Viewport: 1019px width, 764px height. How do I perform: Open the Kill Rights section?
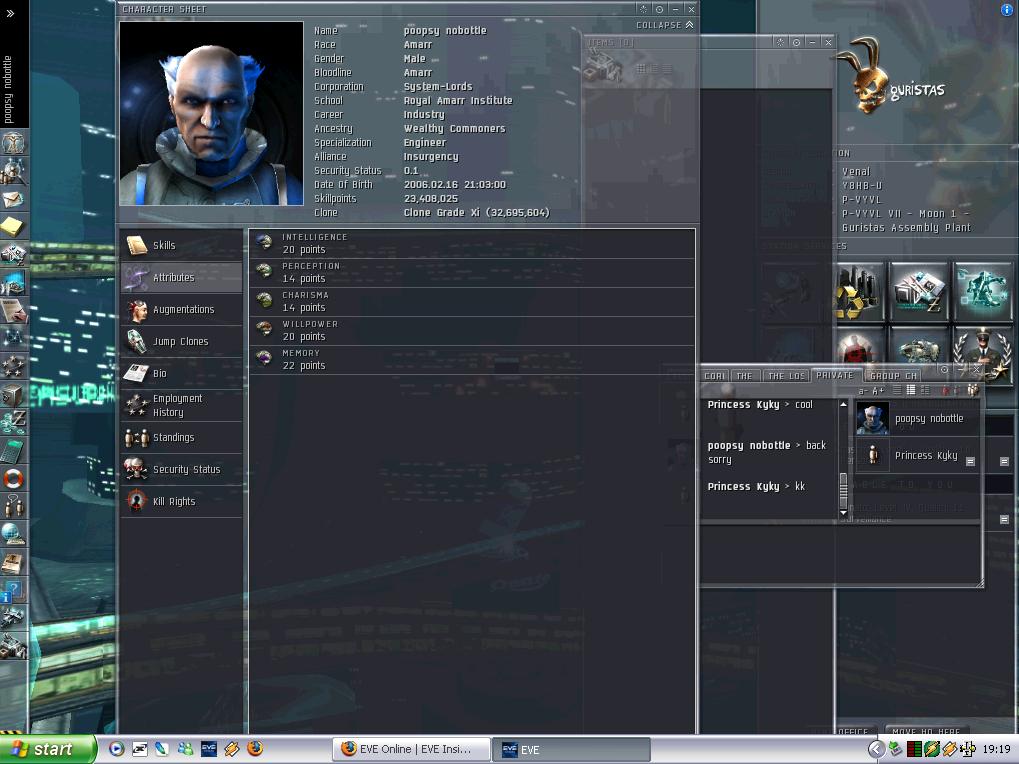pyautogui.click(x=181, y=502)
